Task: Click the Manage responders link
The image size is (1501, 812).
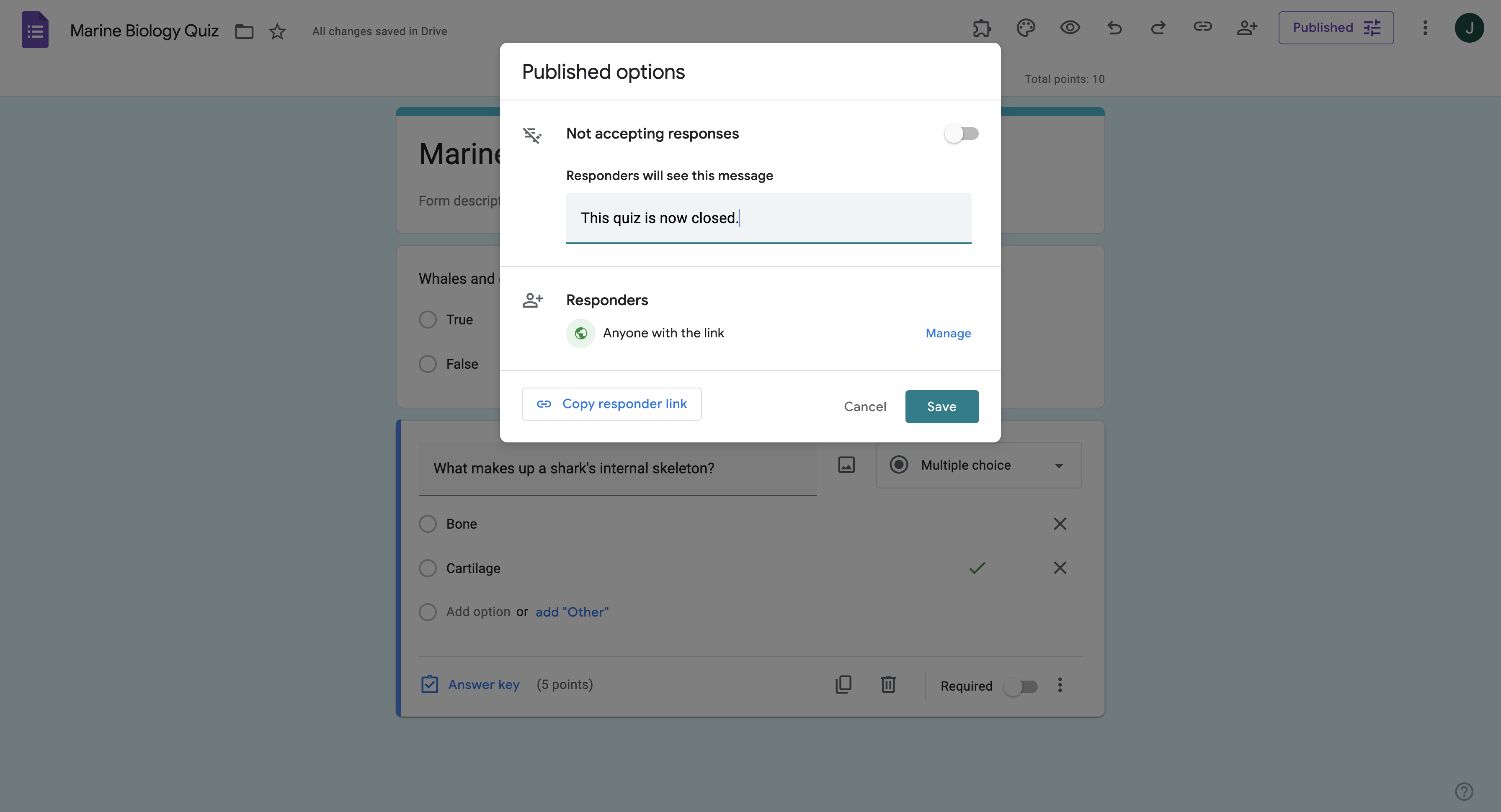Action: coord(948,333)
